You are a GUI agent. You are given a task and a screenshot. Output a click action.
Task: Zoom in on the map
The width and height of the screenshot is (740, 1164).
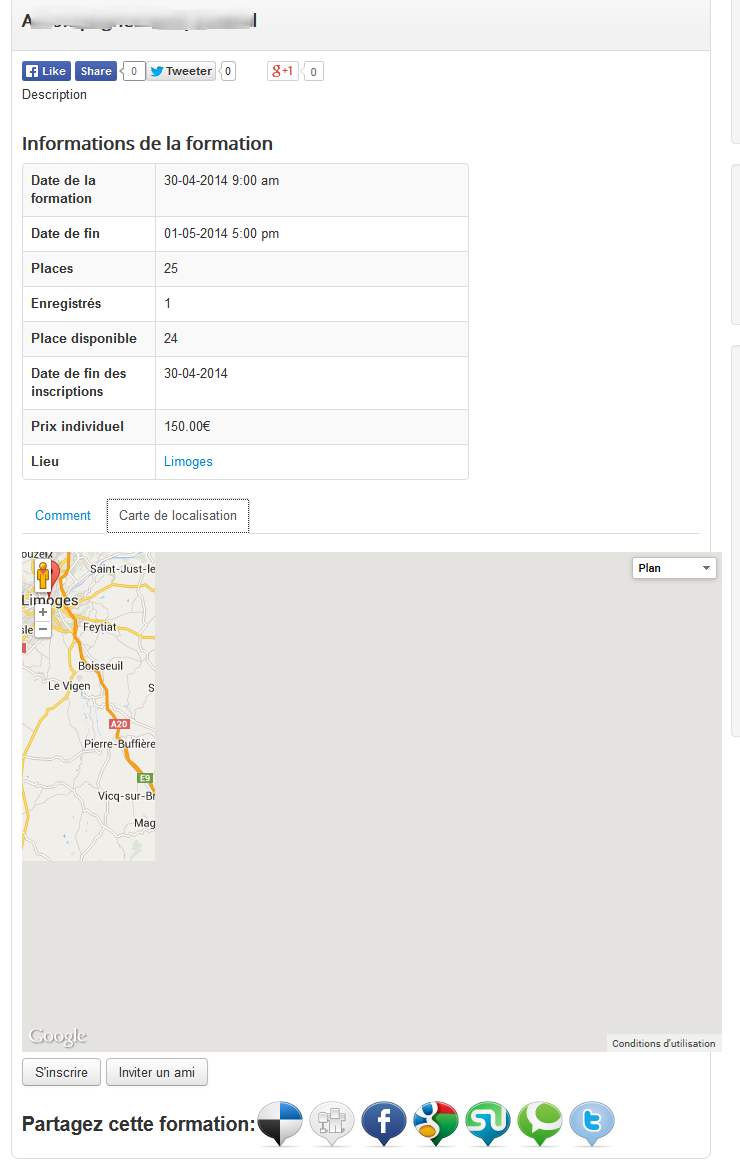43,612
